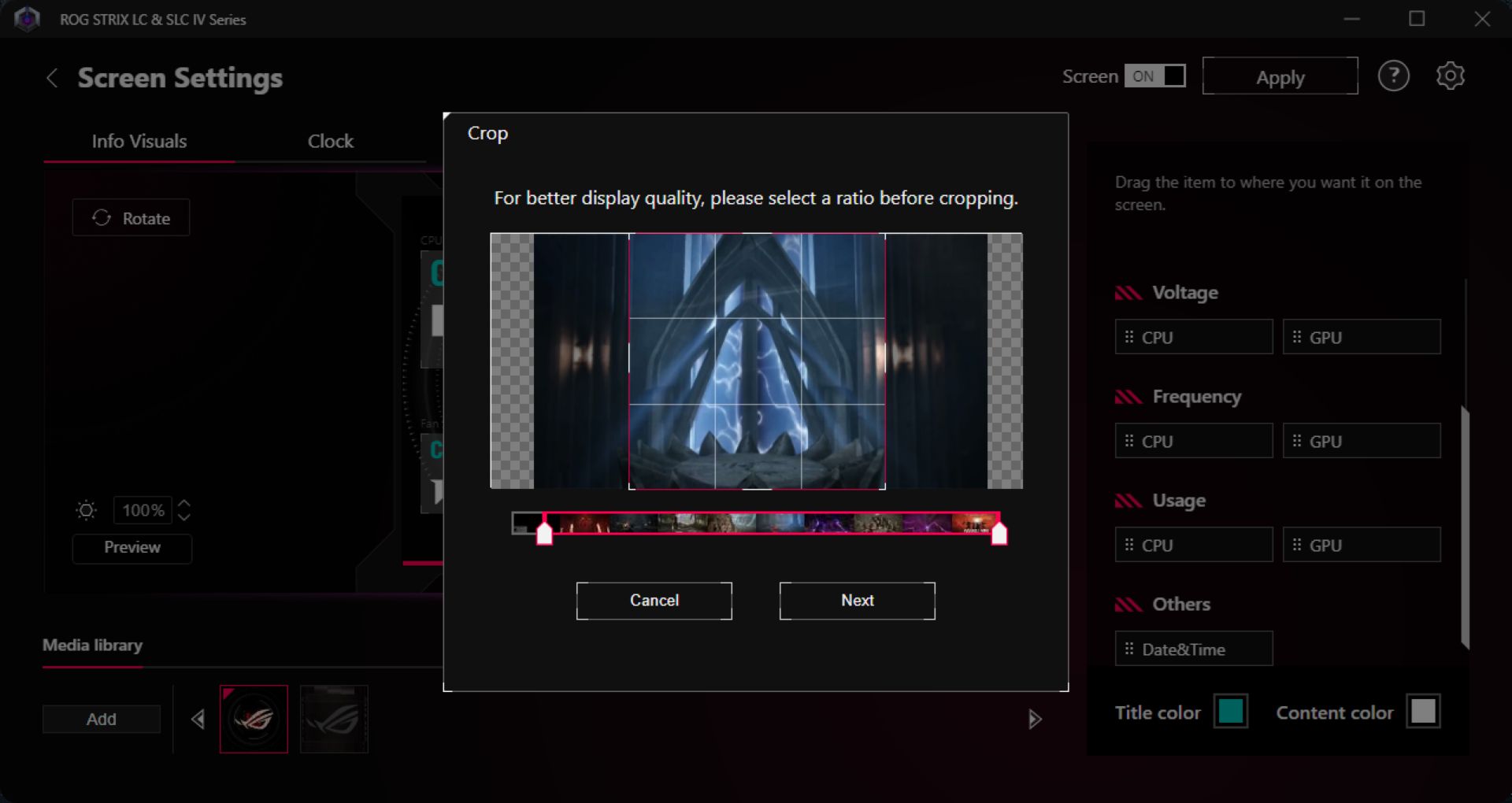Click the Rotate button
Image resolution: width=1512 pixels, height=803 pixels.
[x=131, y=218]
